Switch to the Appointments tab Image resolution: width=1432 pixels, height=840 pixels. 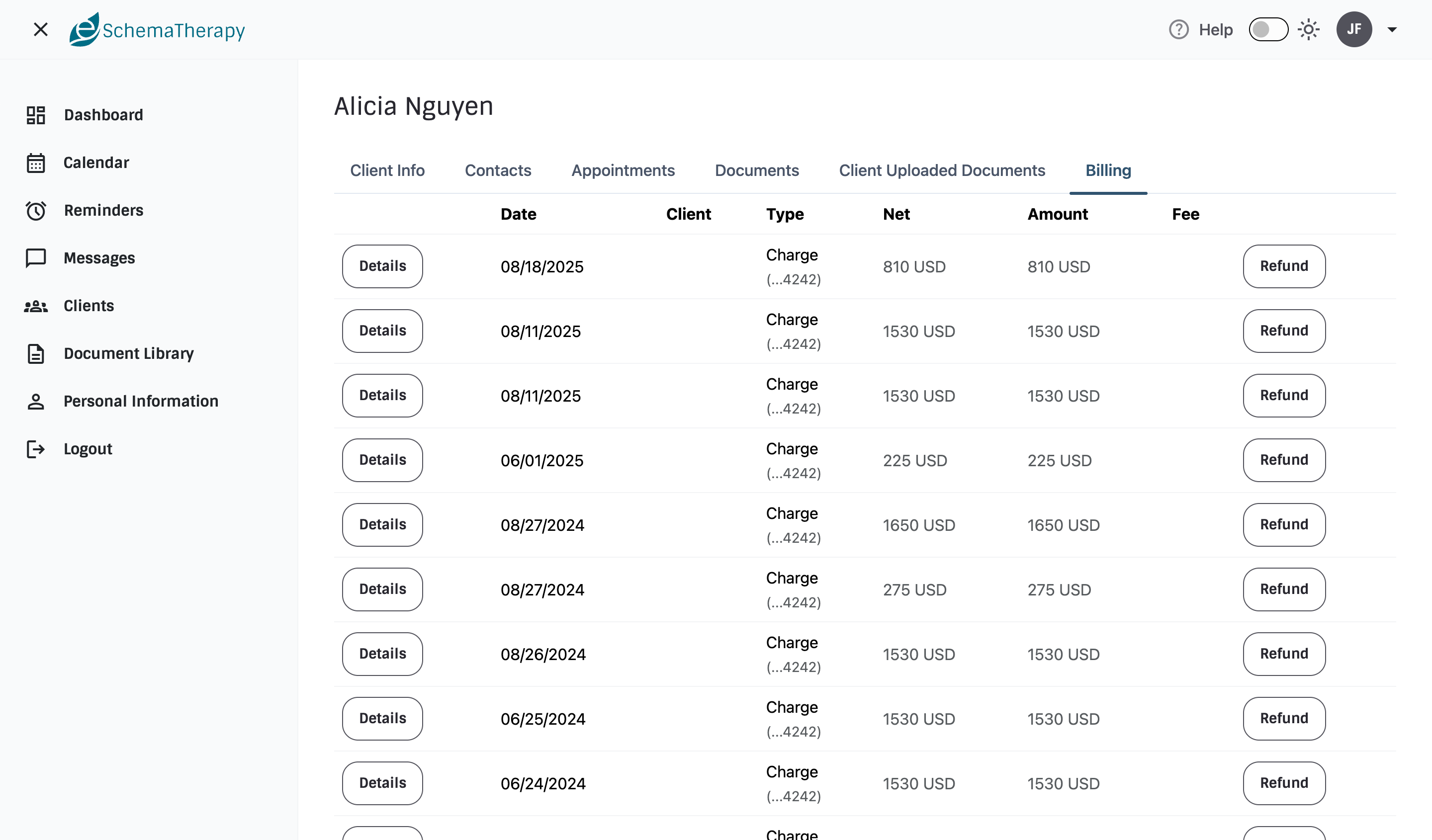tap(623, 170)
